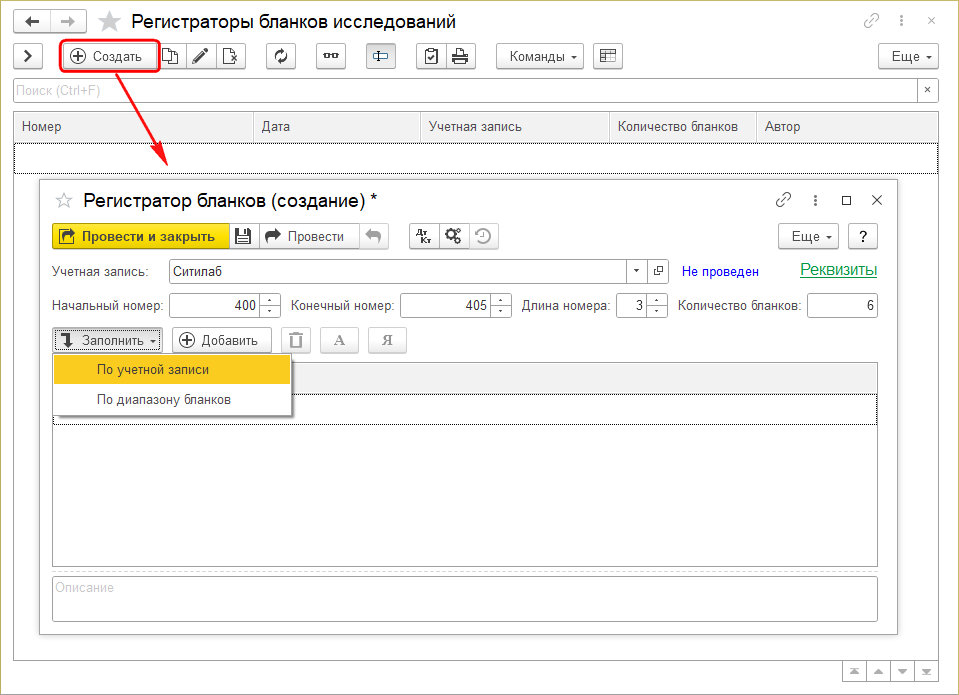
Task: Choose По учетной записи
Action: [172, 370]
